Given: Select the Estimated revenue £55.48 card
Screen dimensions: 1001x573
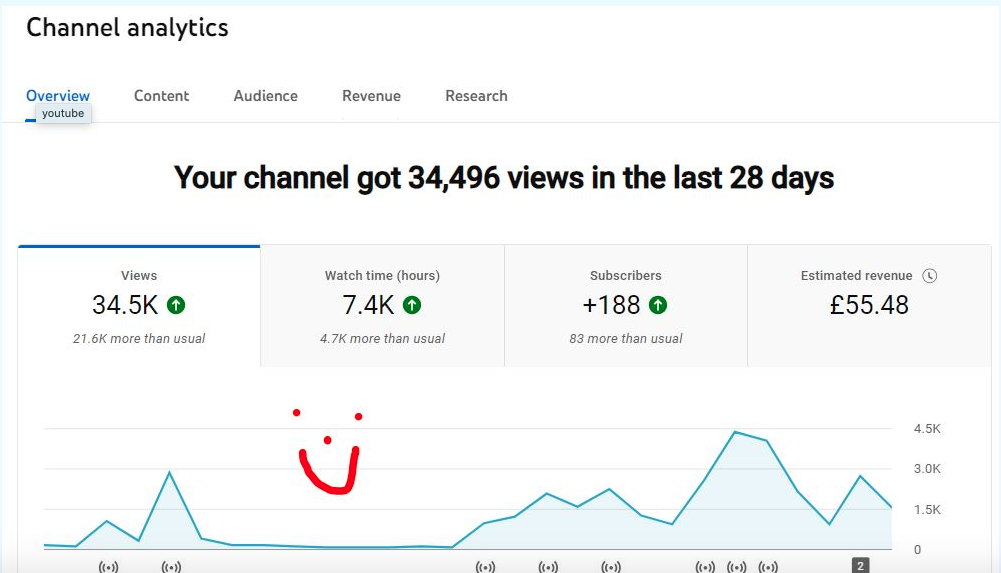Looking at the screenshot, I should coord(869,306).
